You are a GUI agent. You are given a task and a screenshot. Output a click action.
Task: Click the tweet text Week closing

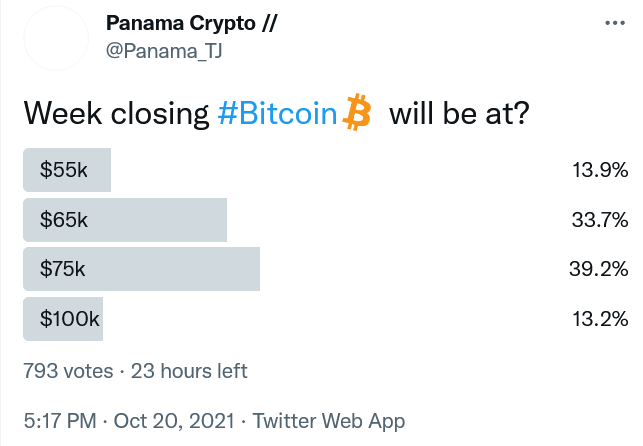click(x=116, y=114)
